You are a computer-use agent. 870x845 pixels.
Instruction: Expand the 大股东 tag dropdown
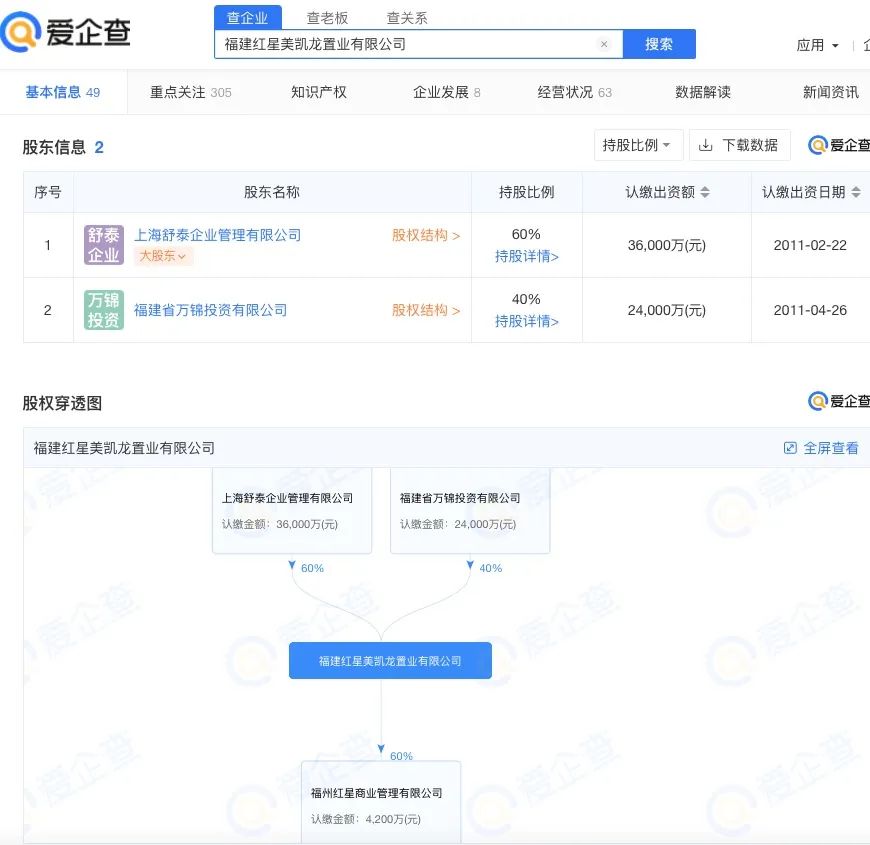pos(163,256)
